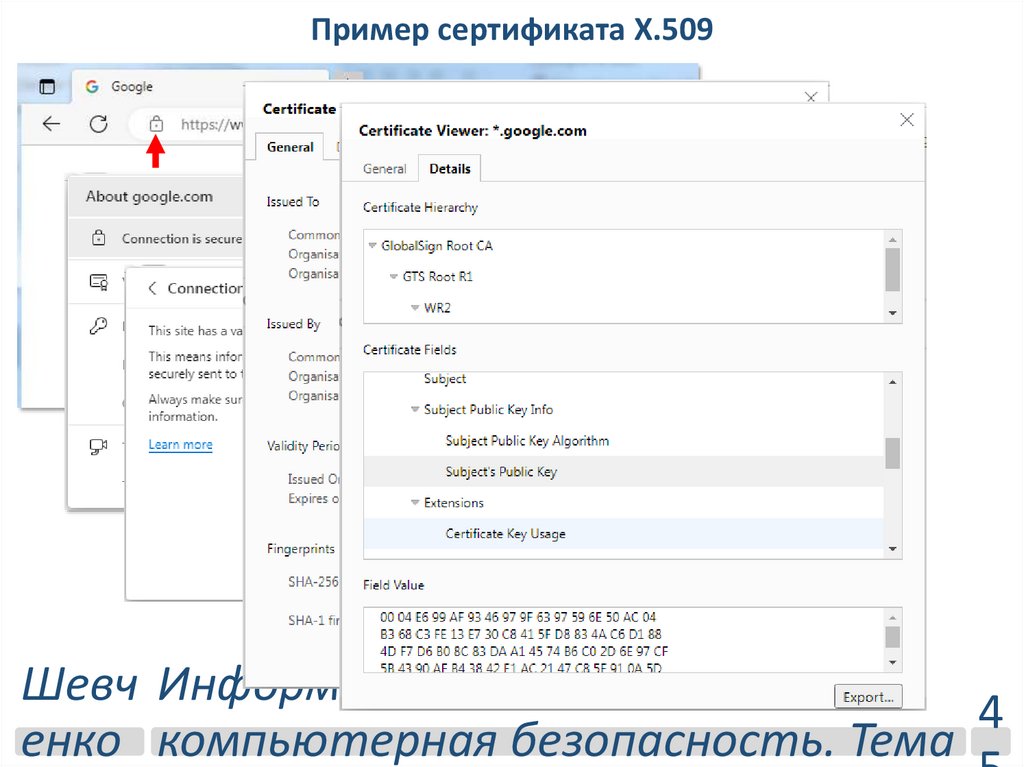Click About google.com heading
Image resolution: width=1024 pixels, height=767 pixels.
point(150,196)
